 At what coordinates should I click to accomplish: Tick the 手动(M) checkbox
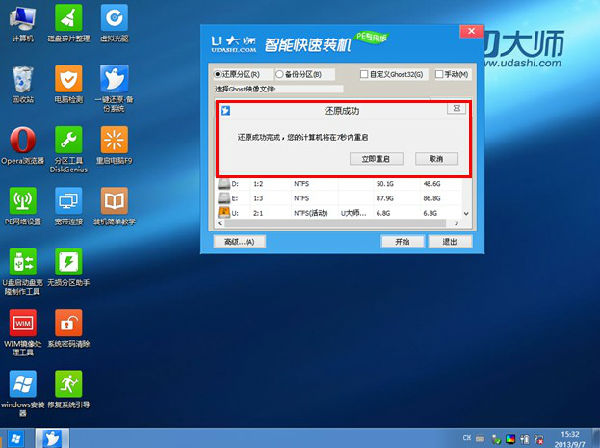tap(436, 74)
